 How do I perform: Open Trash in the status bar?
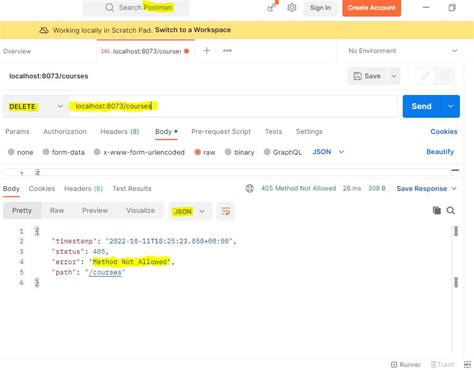coord(443,364)
